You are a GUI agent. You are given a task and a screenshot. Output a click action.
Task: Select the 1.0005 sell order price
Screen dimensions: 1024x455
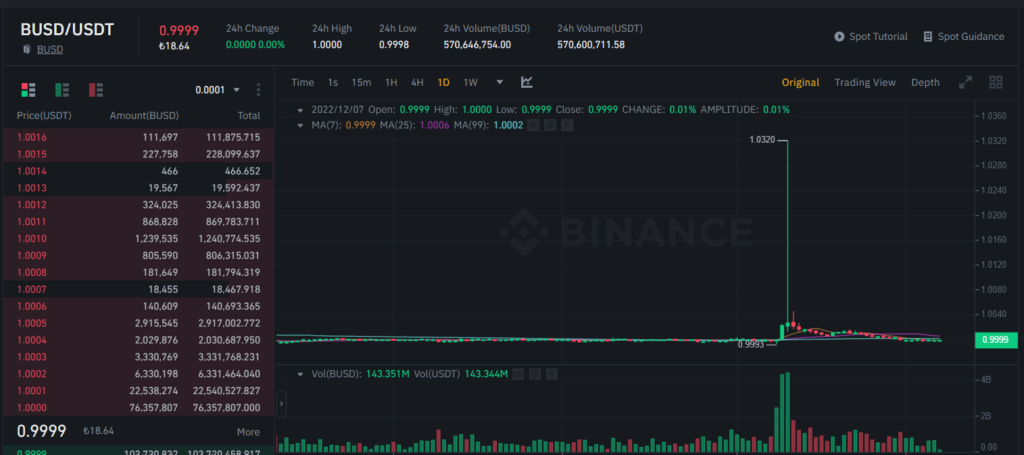coord(33,323)
